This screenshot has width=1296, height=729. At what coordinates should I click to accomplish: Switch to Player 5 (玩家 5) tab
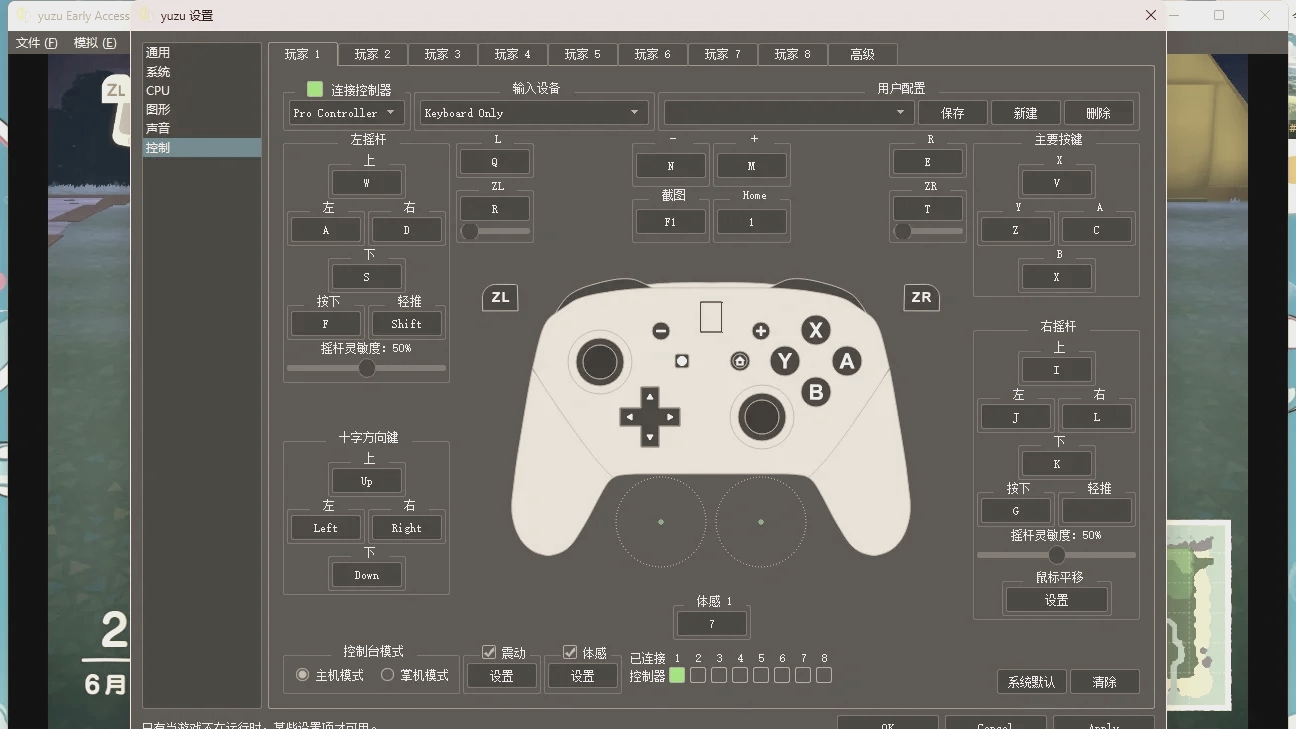point(582,55)
